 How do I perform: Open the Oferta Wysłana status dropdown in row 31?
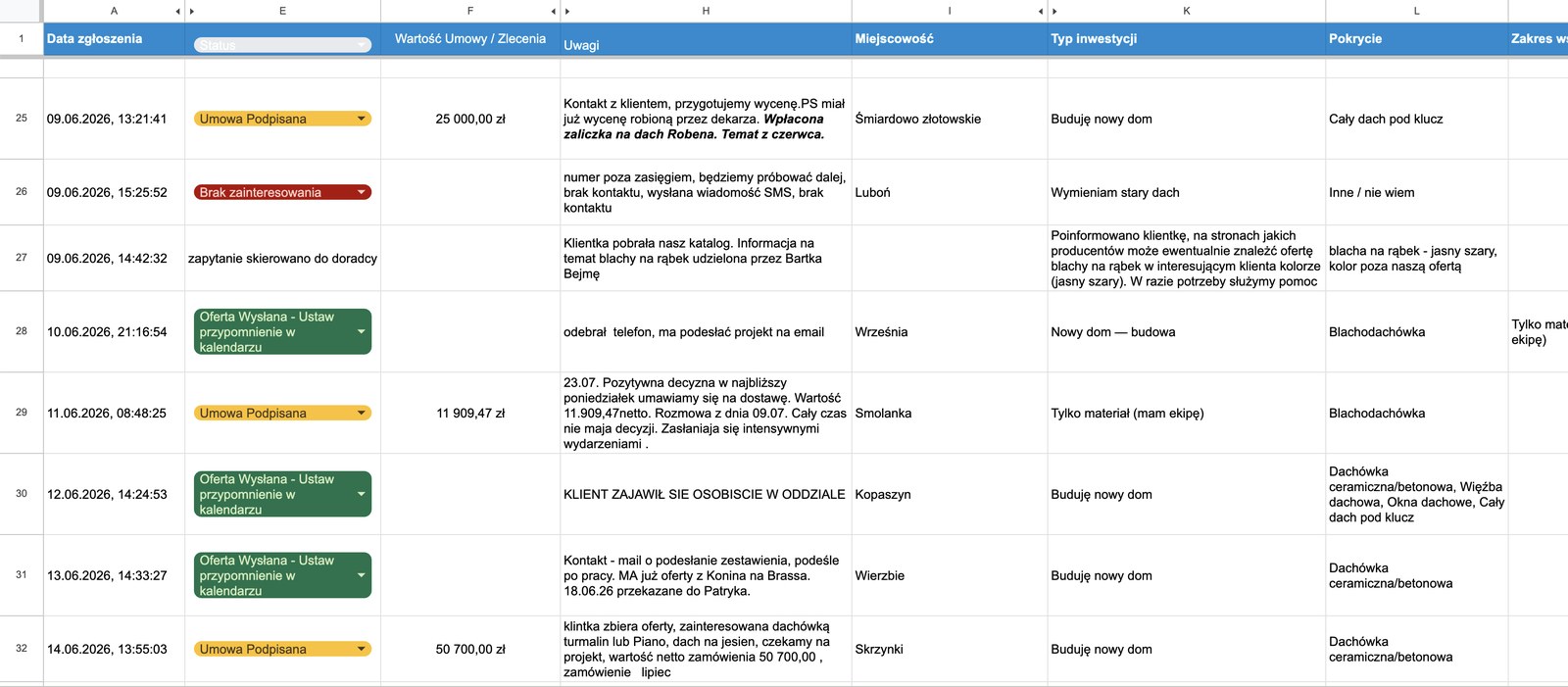pos(362,575)
